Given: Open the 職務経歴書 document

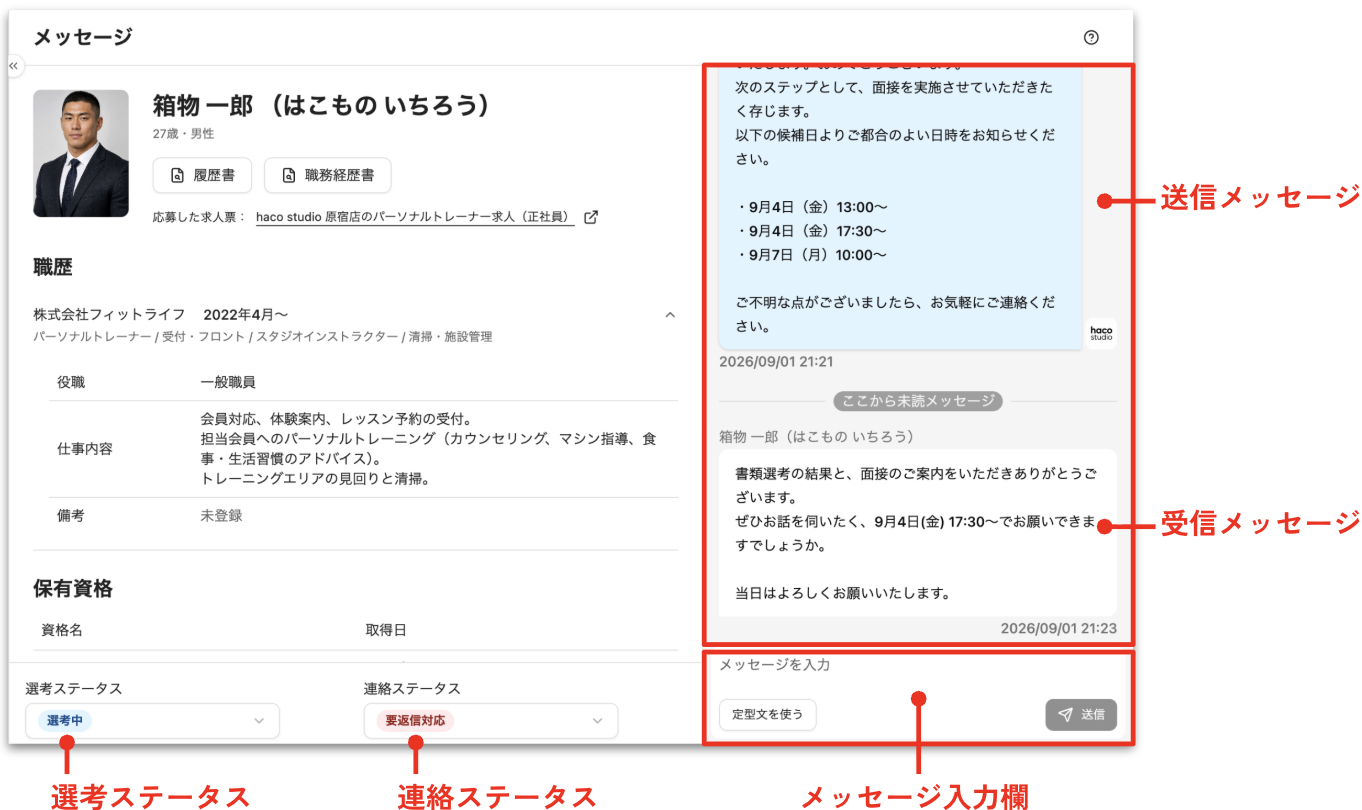Looking at the screenshot, I should [x=327, y=175].
